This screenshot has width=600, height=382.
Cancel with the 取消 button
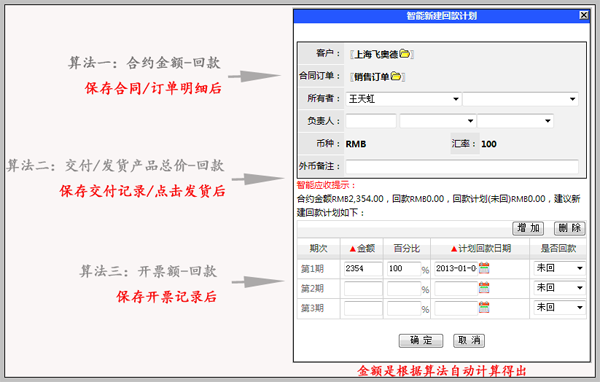(x=469, y=340)
